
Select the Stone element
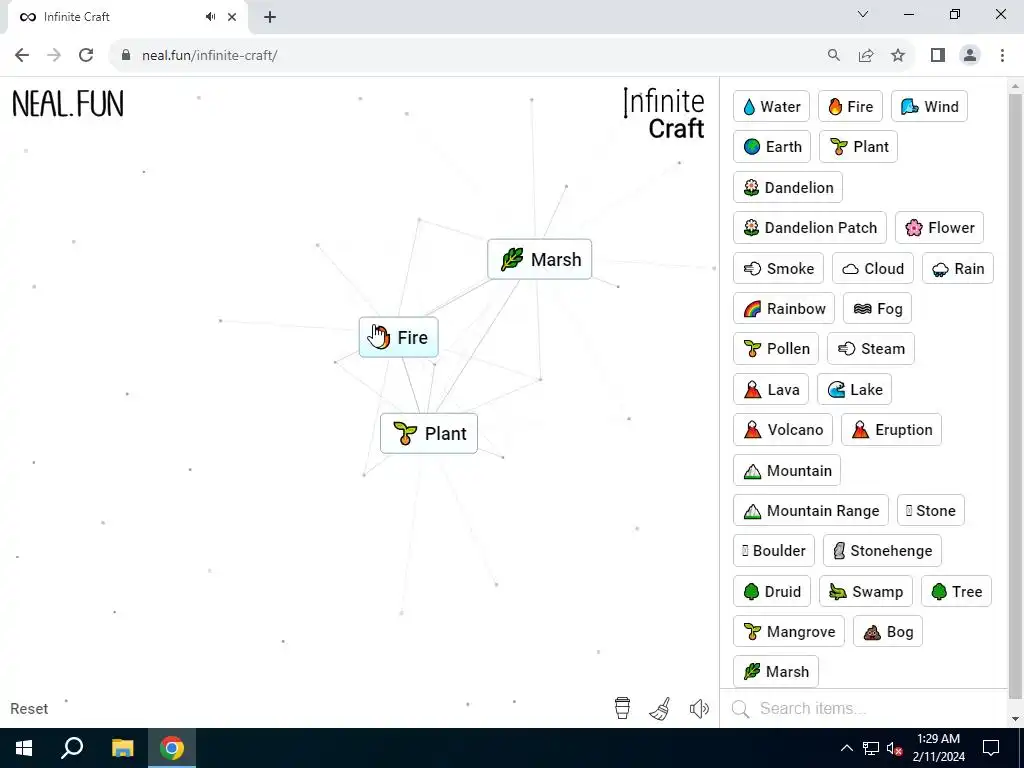[931, 511]
